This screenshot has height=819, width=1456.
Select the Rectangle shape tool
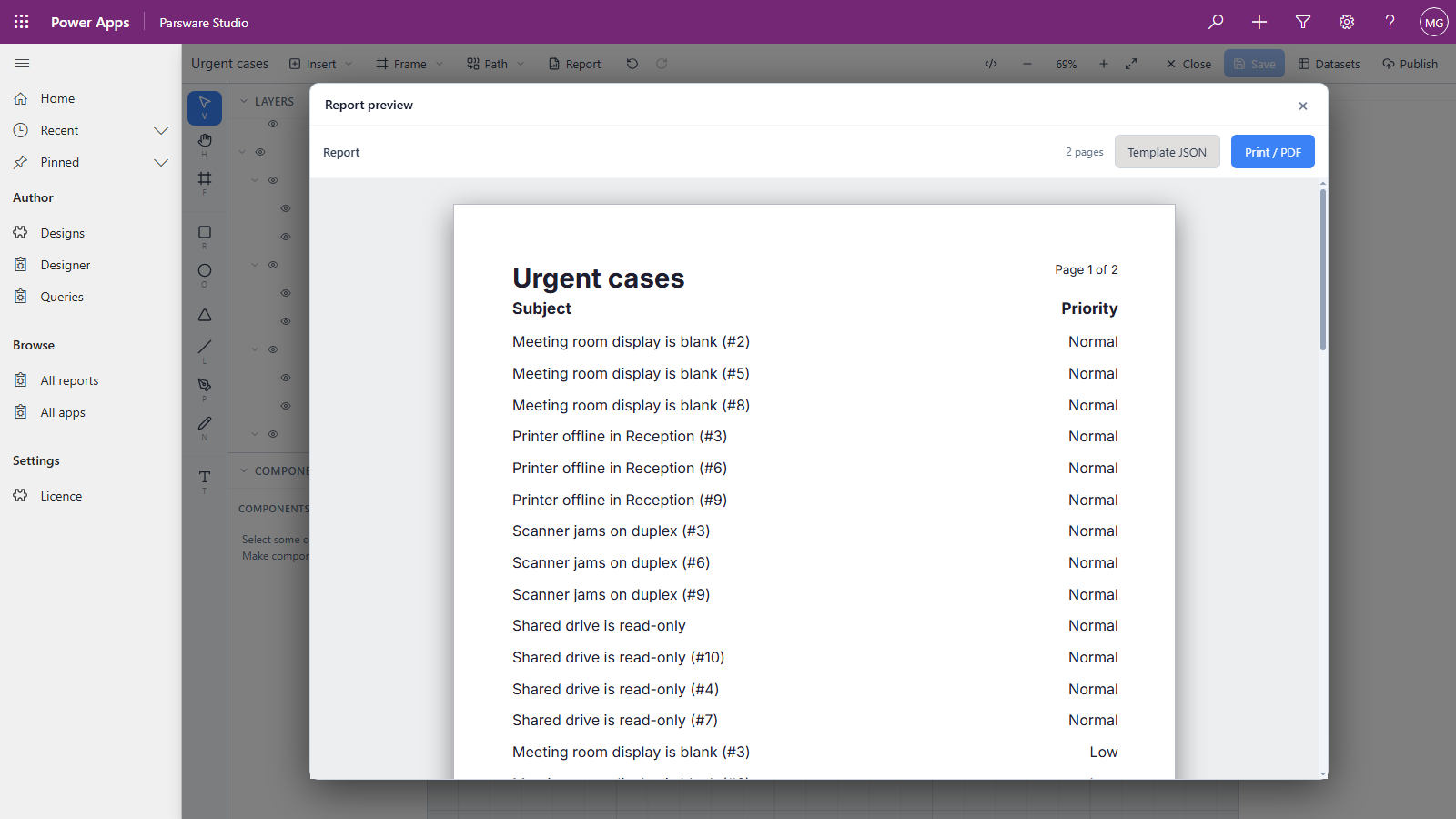click(205, 237)
